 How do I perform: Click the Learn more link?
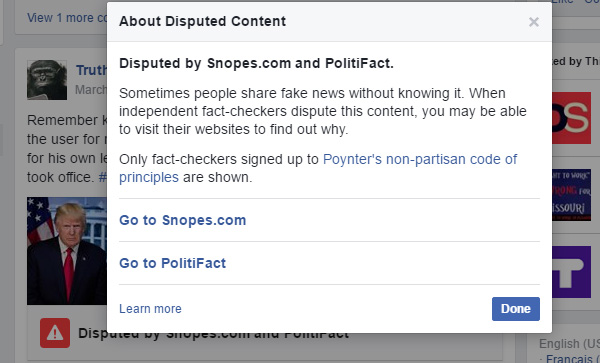[x=150, y=309]
